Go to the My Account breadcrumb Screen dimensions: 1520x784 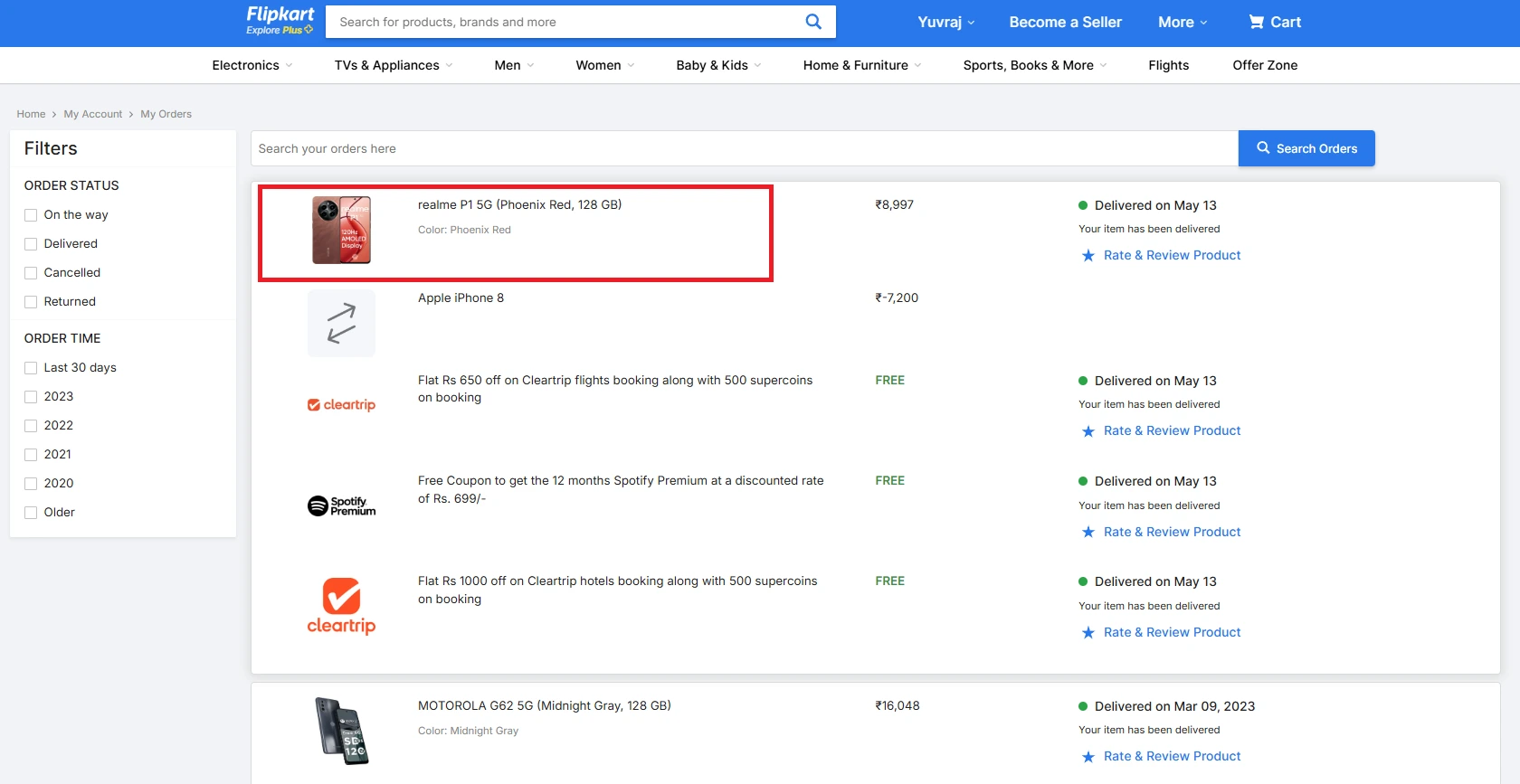click(x=93, y=114)
